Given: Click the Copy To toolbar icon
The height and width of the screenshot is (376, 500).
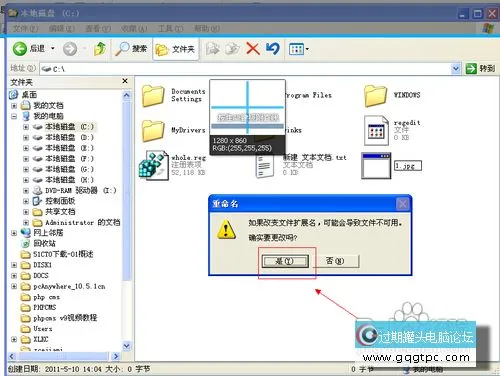Looking at the screenshot, I should coord(232,49).
